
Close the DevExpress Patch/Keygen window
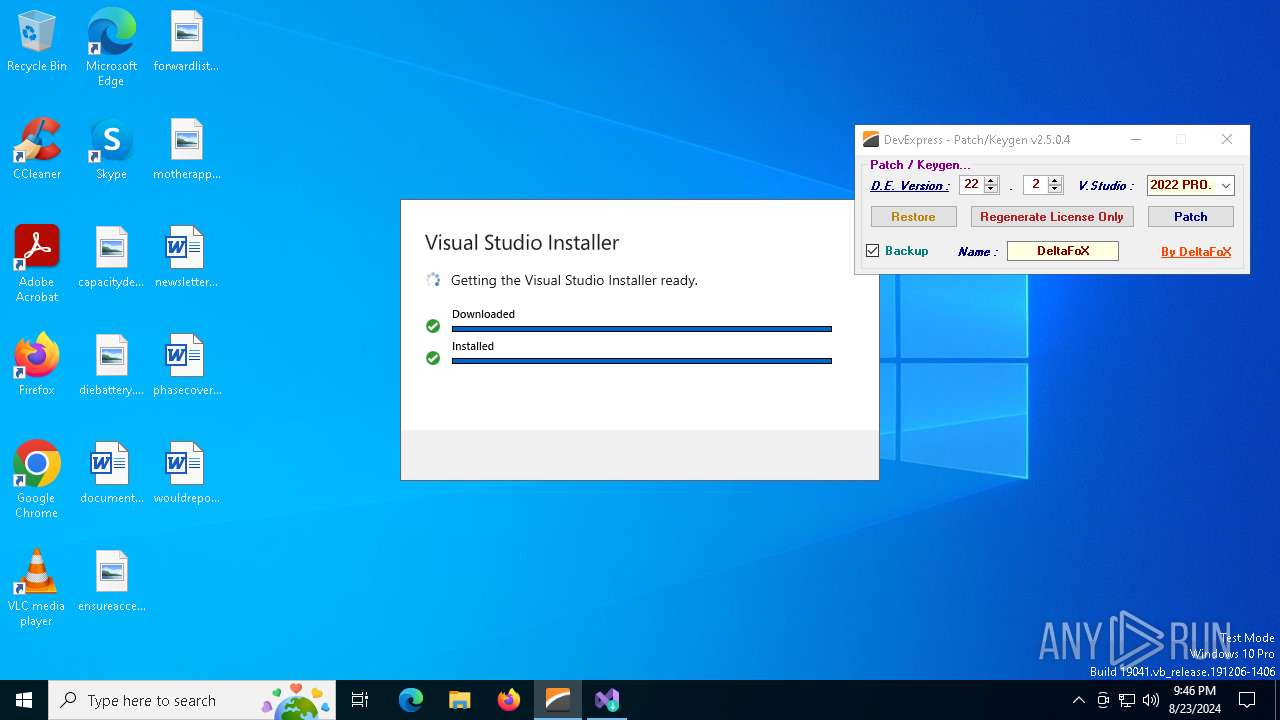pyautogui.click(x=1227, y=140)
